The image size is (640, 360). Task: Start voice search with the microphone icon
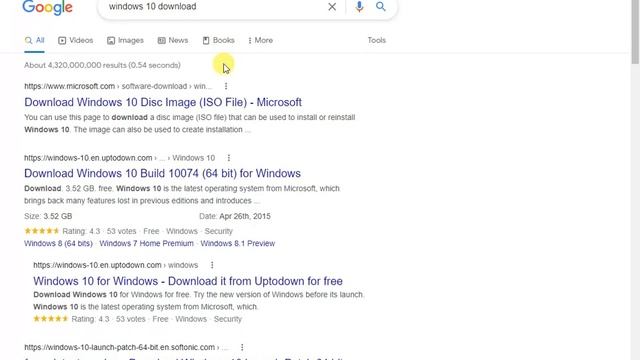[359, 7]
